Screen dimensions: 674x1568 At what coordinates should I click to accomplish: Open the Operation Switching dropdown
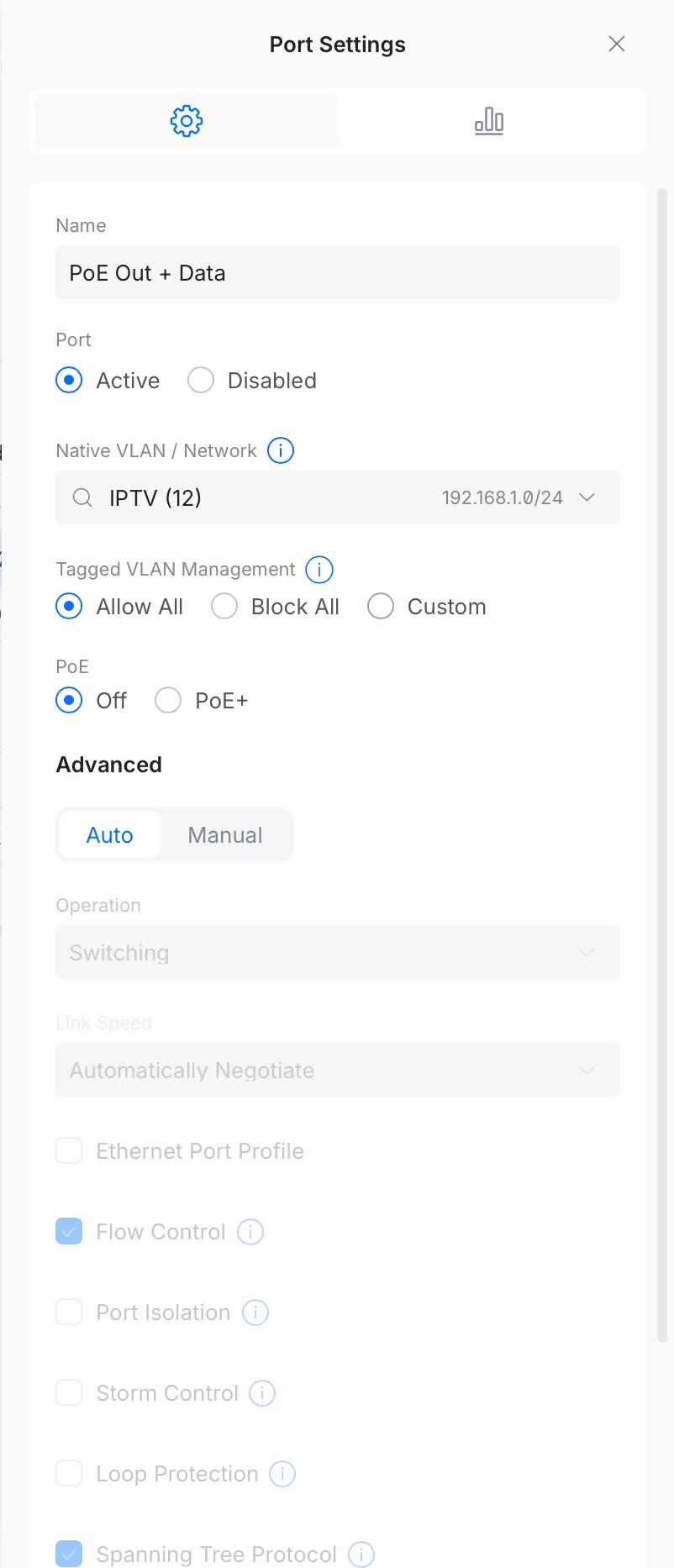[x=337, y=952]
